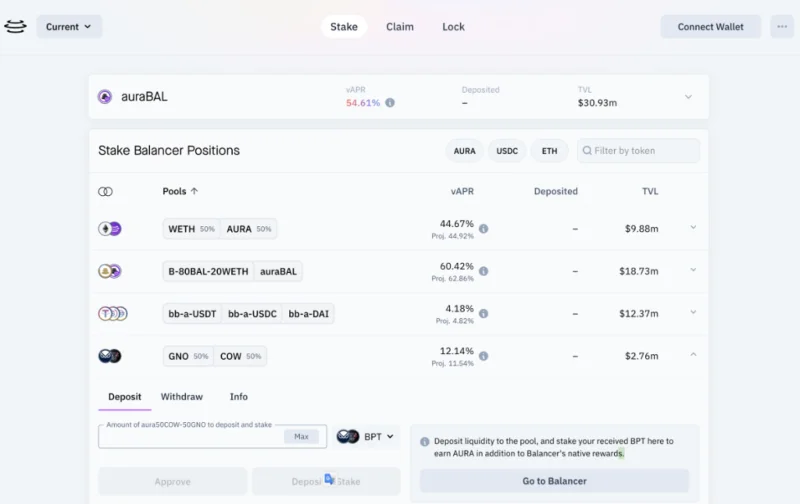Click the search magnifier icon in filter box
Image resolution: width=800 pixels, height=504 pixels.
point(587,150)
